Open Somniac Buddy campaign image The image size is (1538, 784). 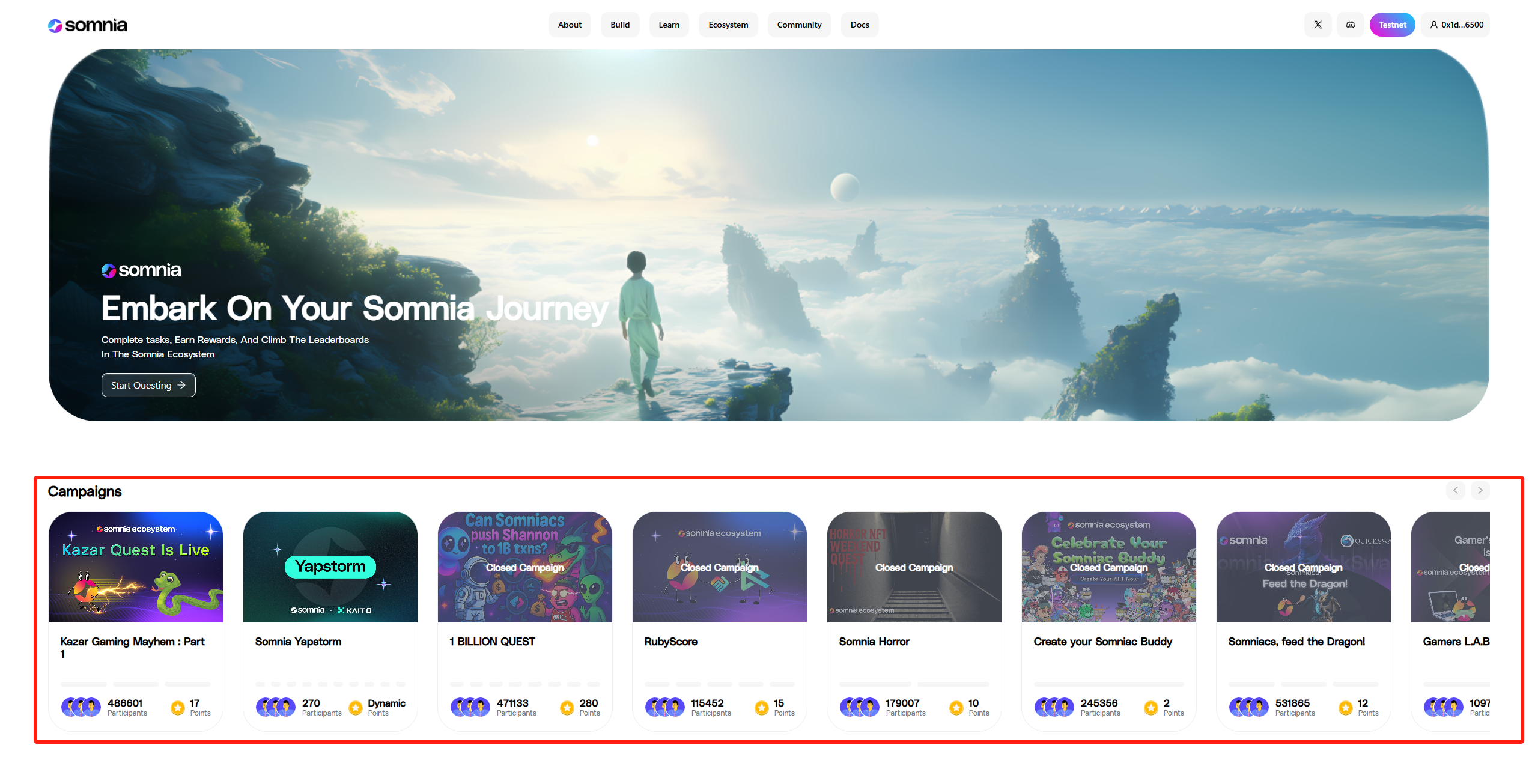coord(1109,567)
